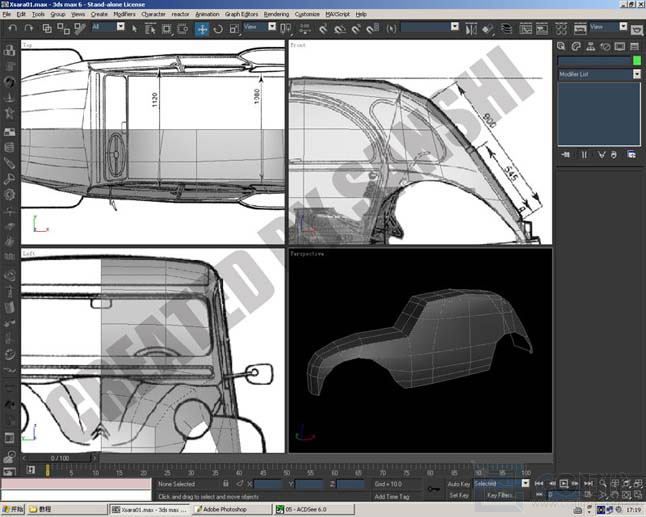Open the Customize menu
The width and height of the screenshot is (646, 517).
point(307,14)
